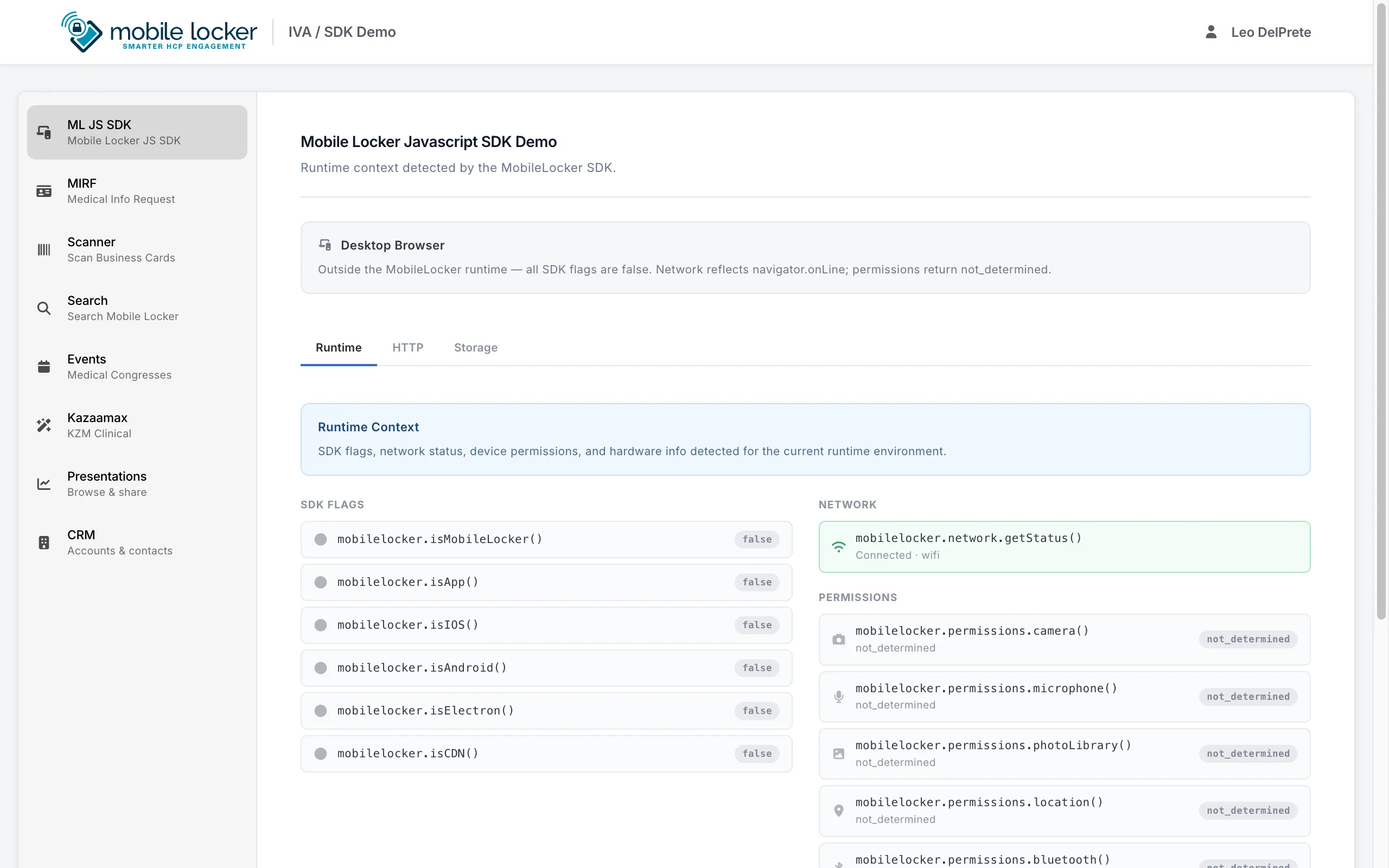The image size is (1389, 868).
Task: Open Events Medical Congresses
Action: point(137,367)
